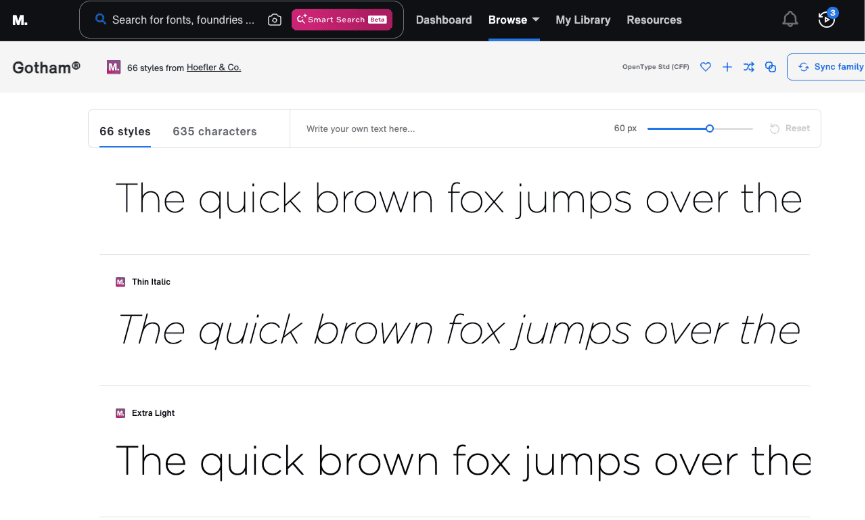The height and width of the screenshot is (520, 865).
Task: Follow the Hoefler & Co. foundry link
Action: [214, 68]
